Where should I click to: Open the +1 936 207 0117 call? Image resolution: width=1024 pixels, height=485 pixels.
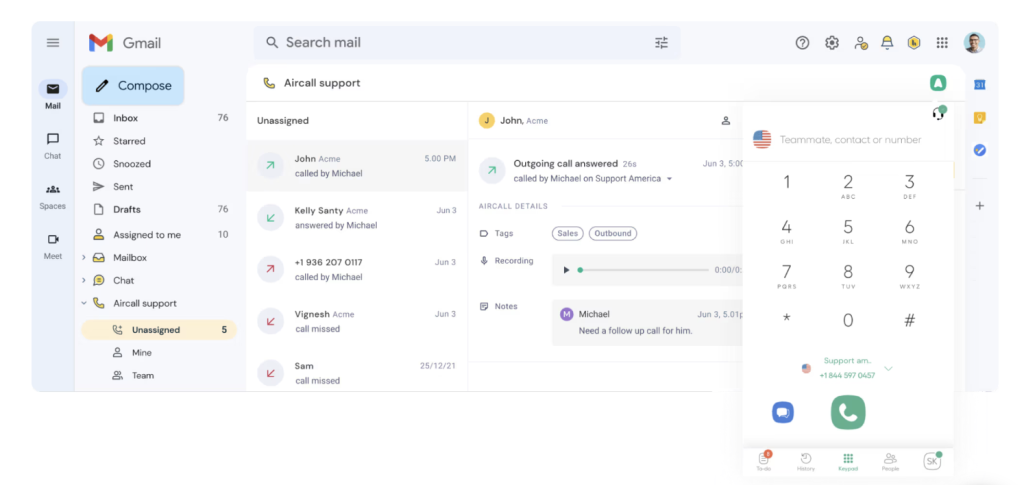357,270
